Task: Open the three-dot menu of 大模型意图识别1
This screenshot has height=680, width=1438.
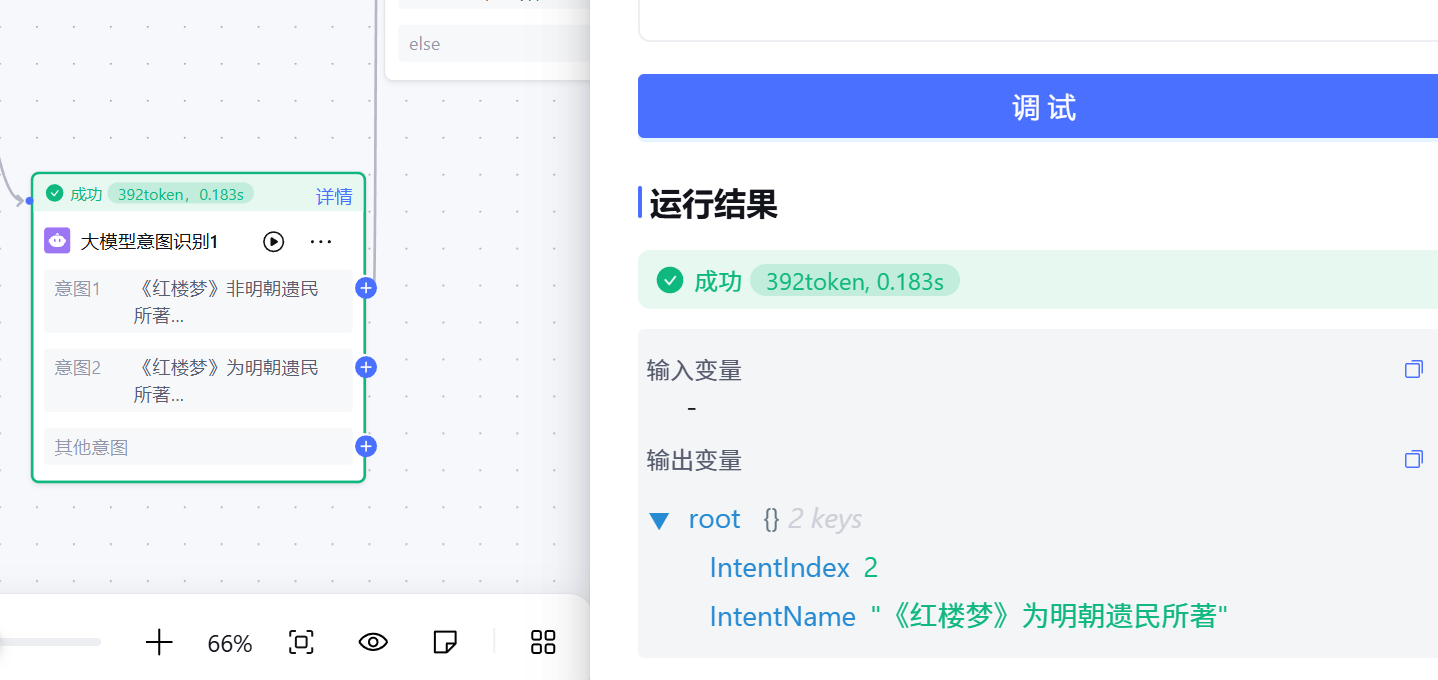Action: pos(321,241)
